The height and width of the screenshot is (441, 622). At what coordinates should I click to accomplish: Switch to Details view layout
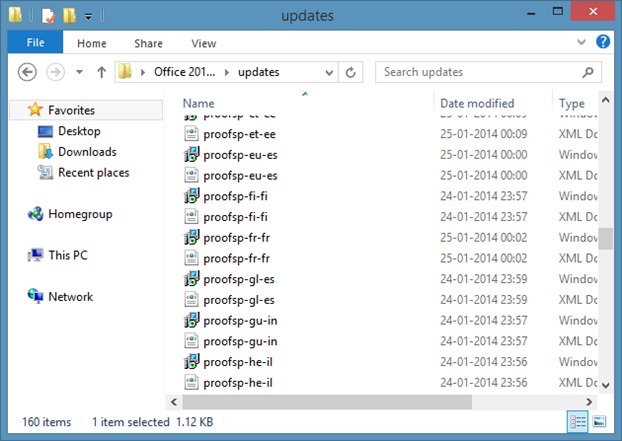[x=578, y=422]
